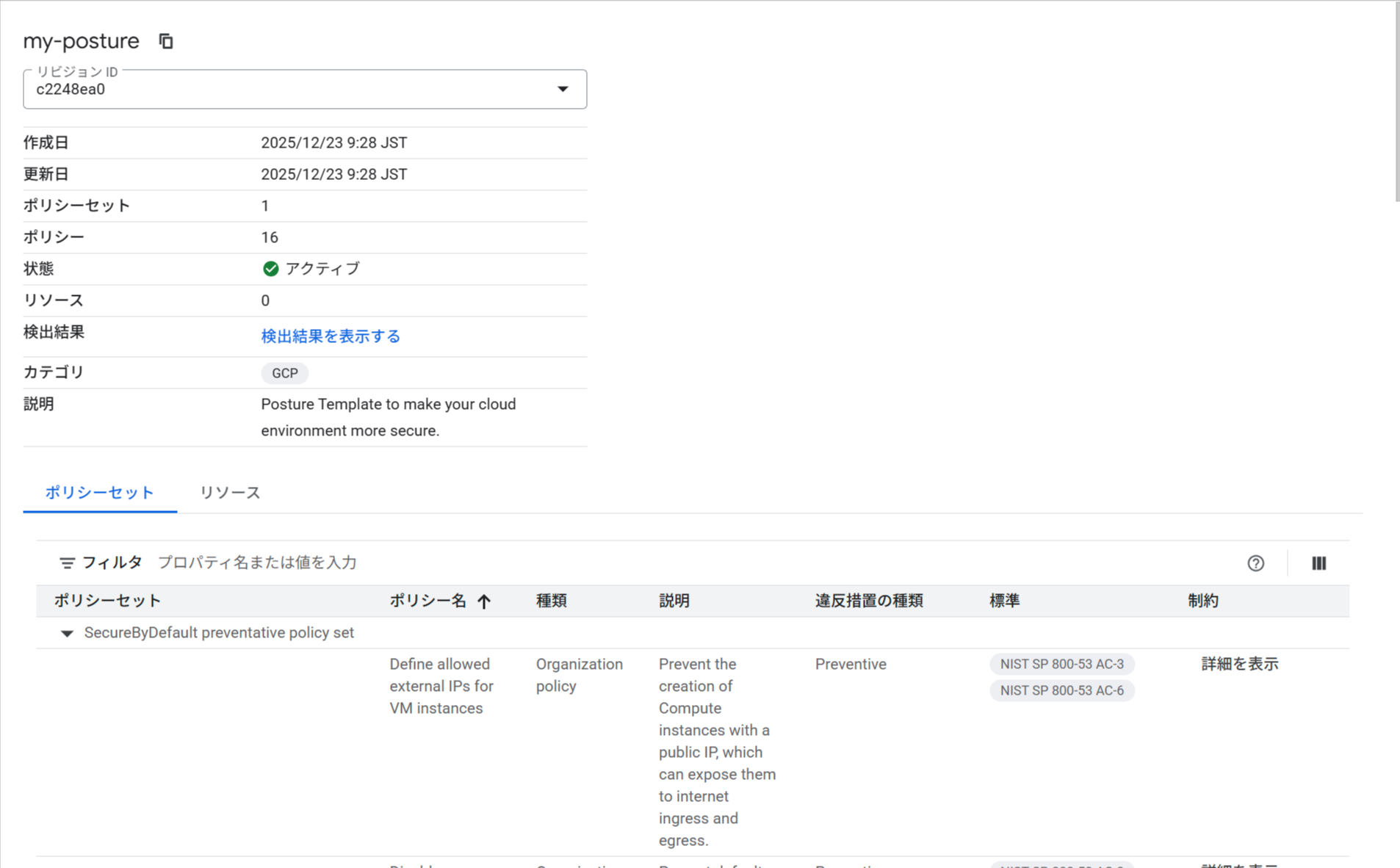Click 詳細を表示 for external IPs policy

[x=1239, y=664]
